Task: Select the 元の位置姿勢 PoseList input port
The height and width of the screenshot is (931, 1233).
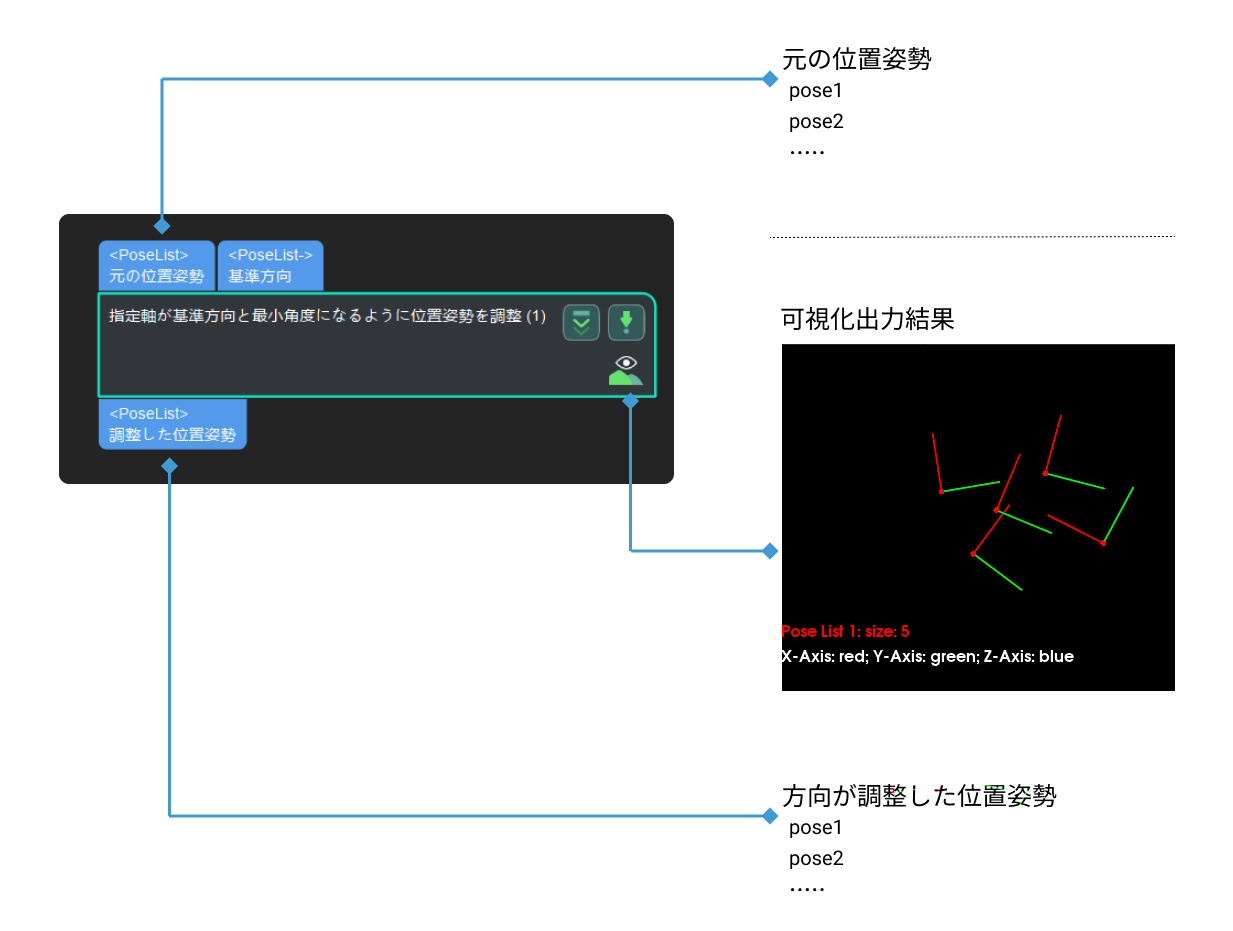Action: 157,266
